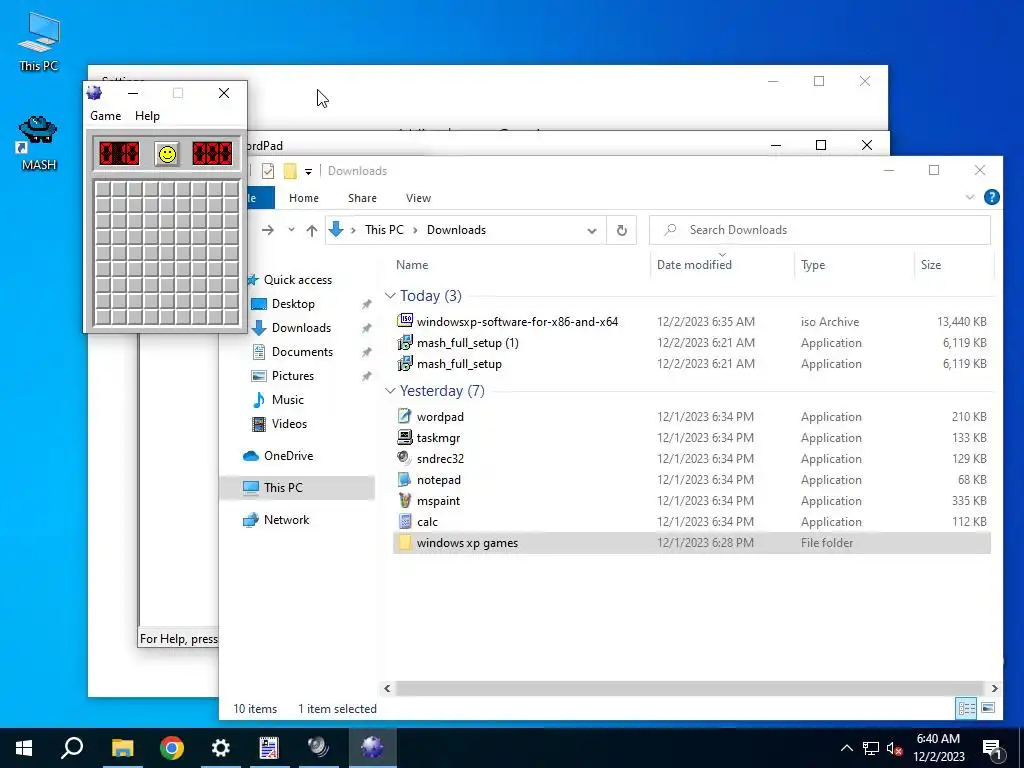Screen dimensions: 1024x768
Task: Open the muted volume tray icon
Action: (x=894, y=748)
